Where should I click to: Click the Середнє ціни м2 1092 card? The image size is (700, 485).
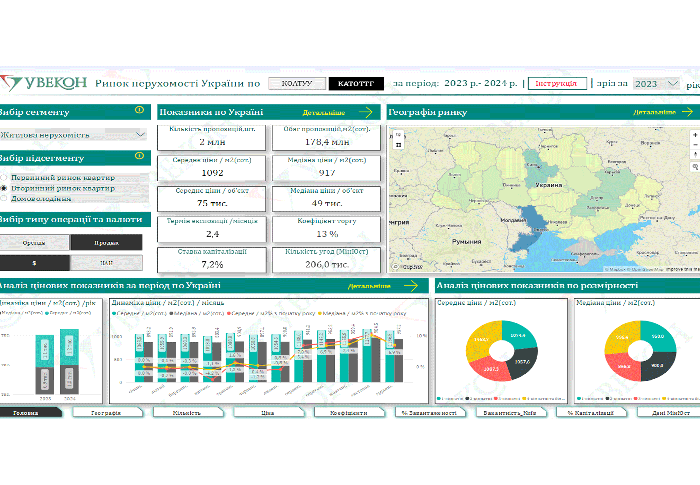pos(212,168)
